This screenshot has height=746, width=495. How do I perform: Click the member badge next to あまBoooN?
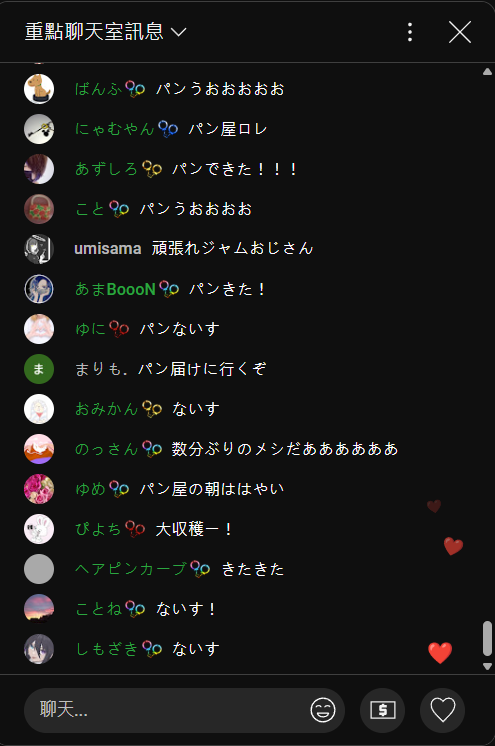click(169, 289)
